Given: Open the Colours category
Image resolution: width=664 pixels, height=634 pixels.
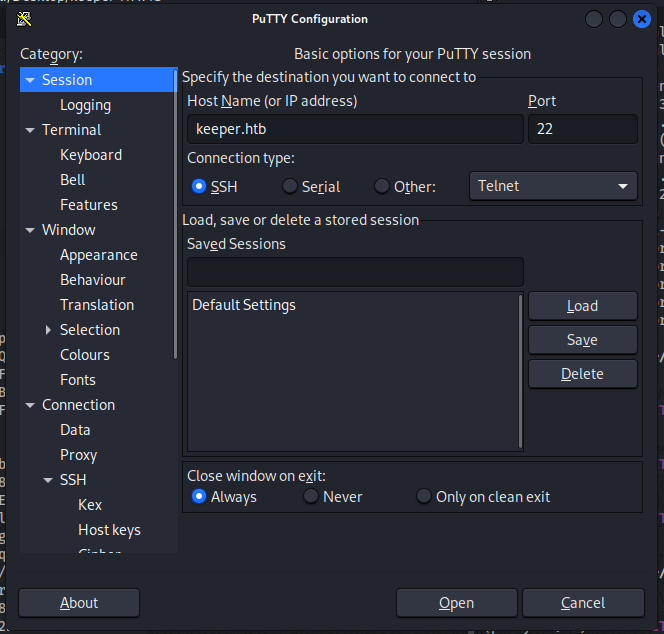Looking at the screenshot, I should (x=85, y=354).
